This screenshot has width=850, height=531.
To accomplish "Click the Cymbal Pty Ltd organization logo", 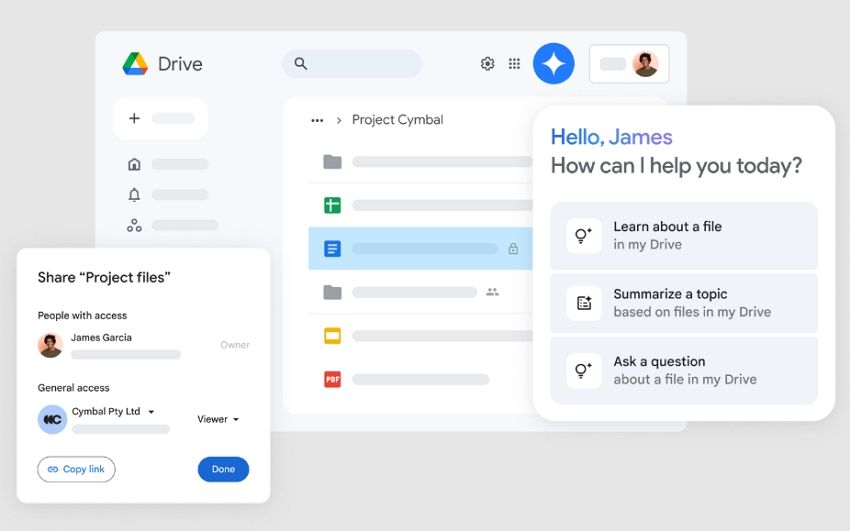I will 52,419.
